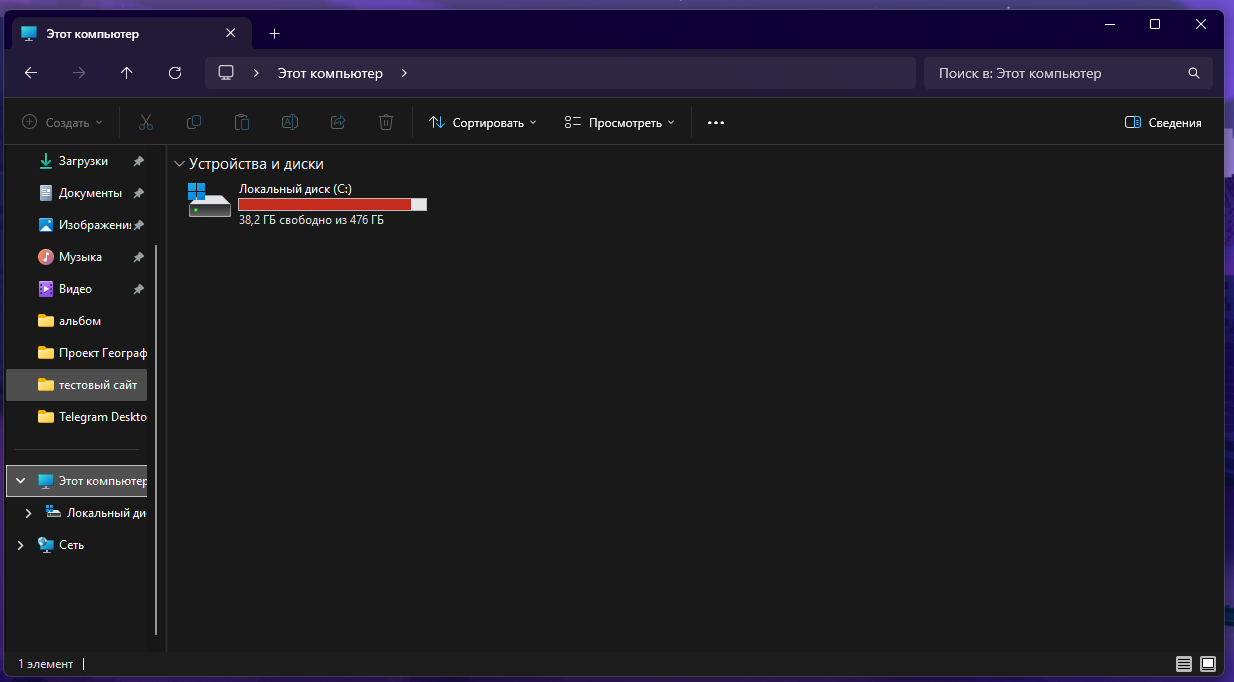Image resolution: width=1234 pixels, height=682 pixels.
Task: Open тестовый сайт folder in sidebar
Action: 76,385
